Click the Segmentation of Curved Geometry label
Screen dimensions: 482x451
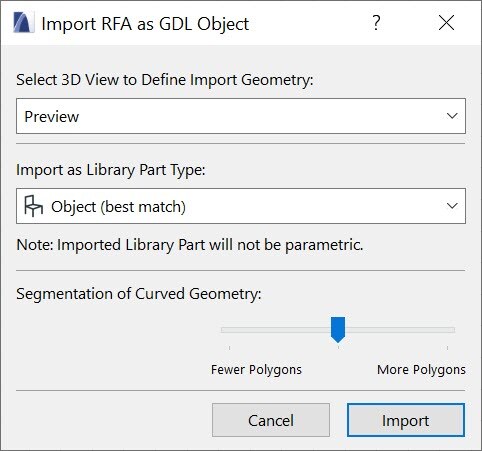coord(139,294)
